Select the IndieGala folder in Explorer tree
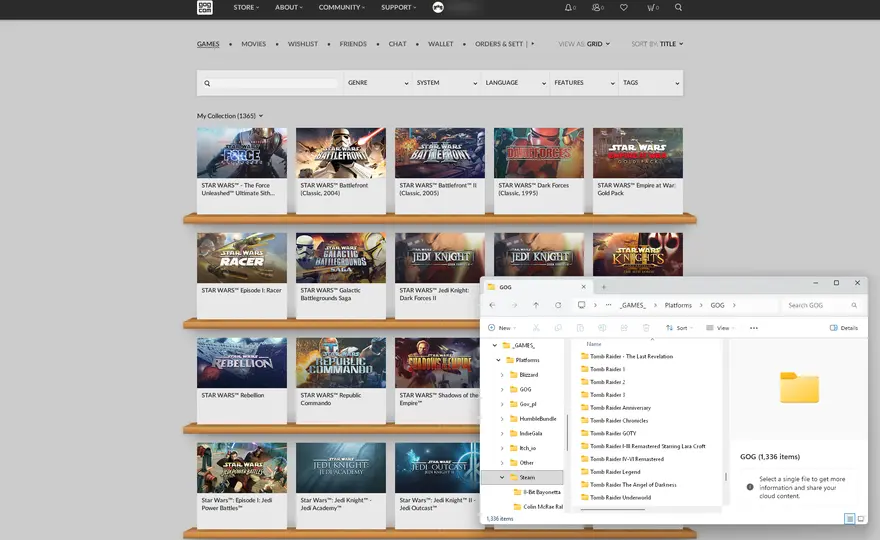Viewport: 880px width, 540px height. (x=530, y=433)
